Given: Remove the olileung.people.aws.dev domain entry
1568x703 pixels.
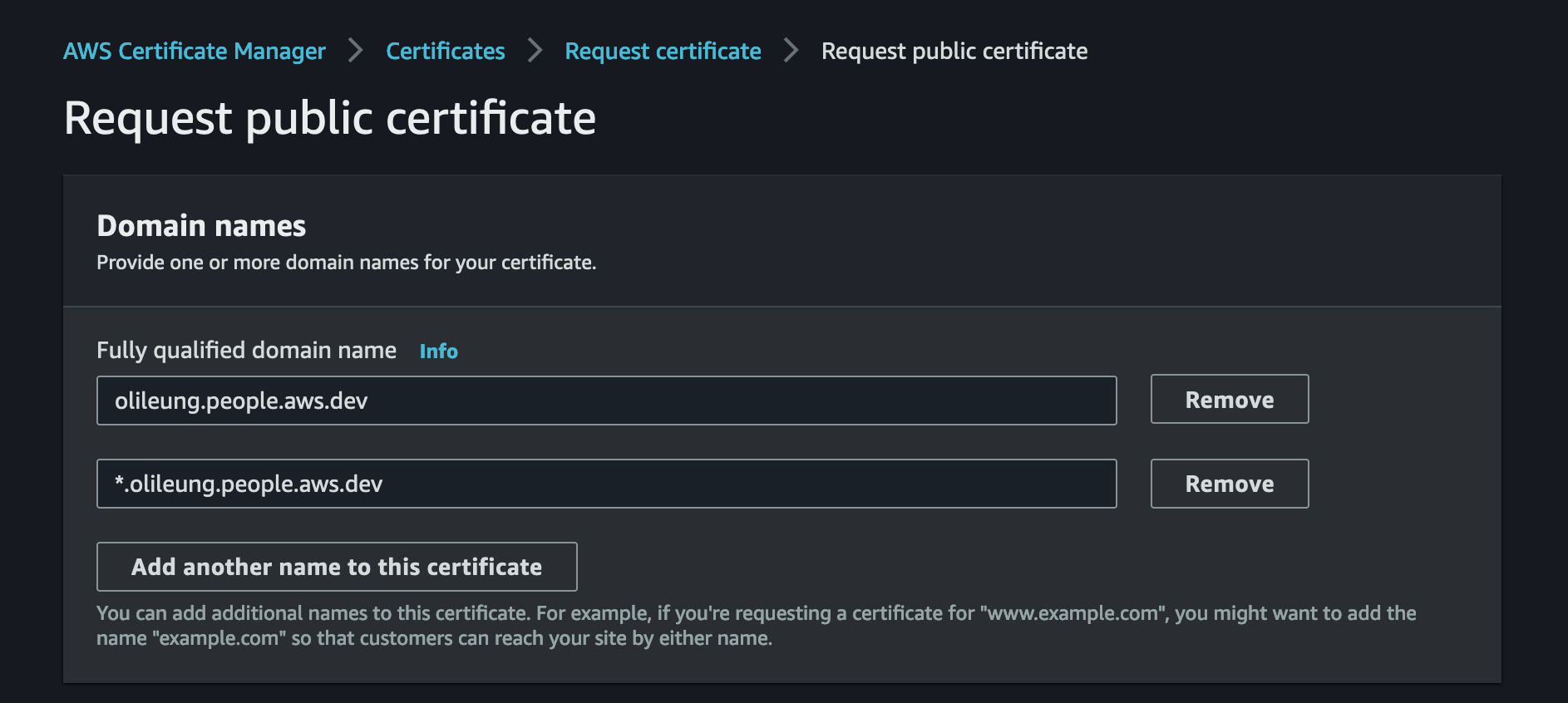Looking at the screenshot, I should click(1229, 400).
